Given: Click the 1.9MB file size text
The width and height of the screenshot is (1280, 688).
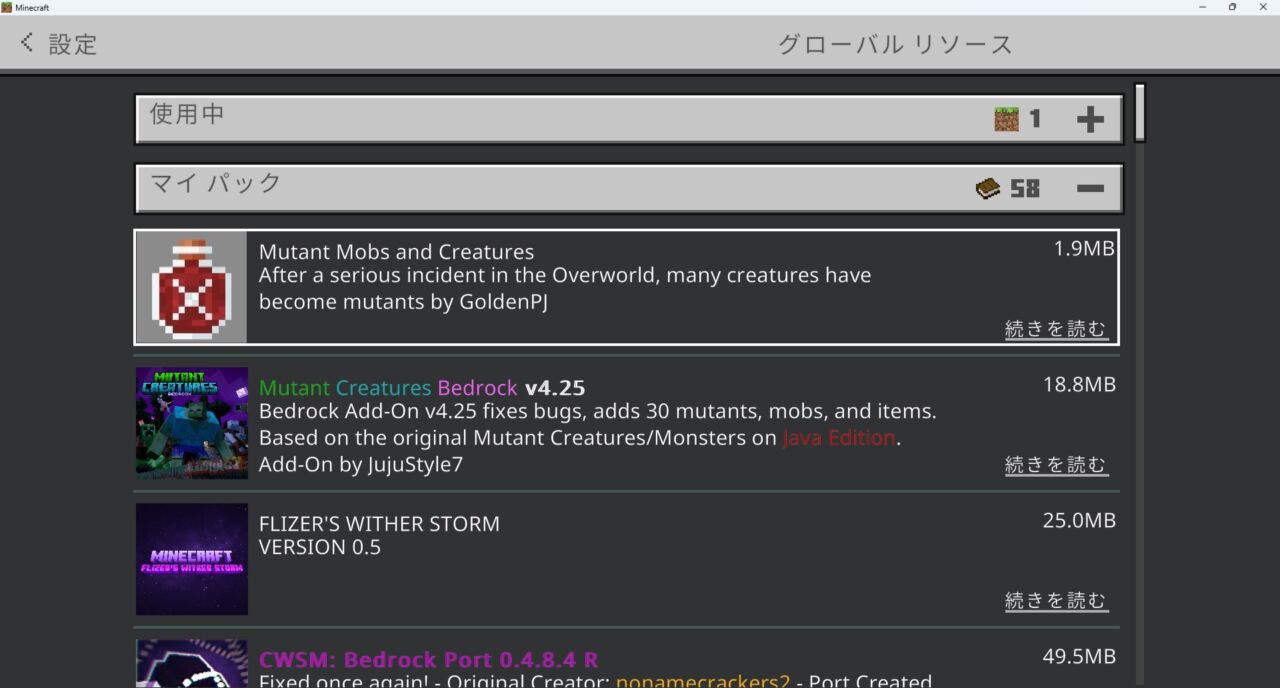Looking at the screenshot, I should click(x=1084, y=249).
